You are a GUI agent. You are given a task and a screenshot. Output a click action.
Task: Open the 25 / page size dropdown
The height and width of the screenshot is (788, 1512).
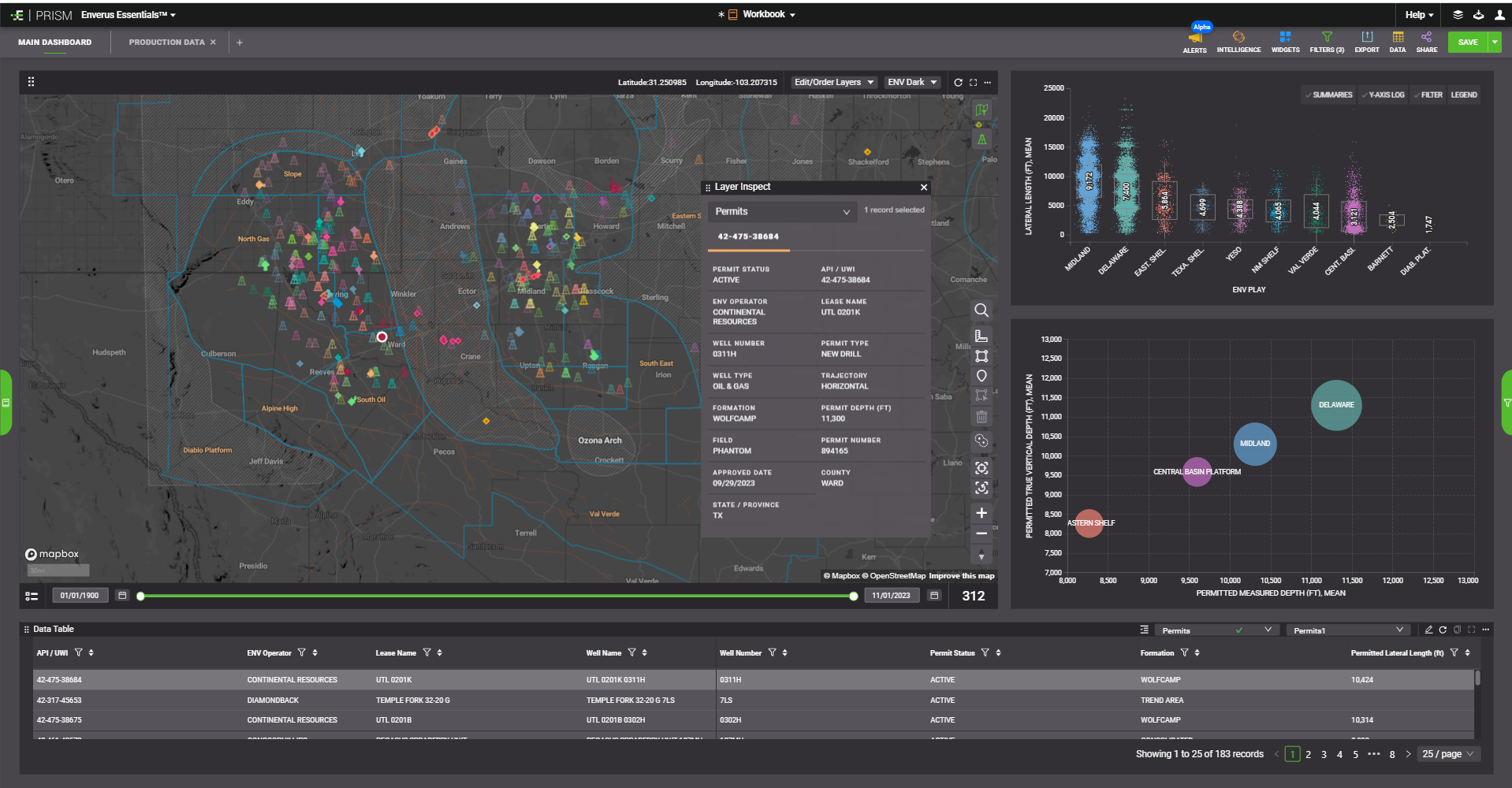(x=1447, y=754)
